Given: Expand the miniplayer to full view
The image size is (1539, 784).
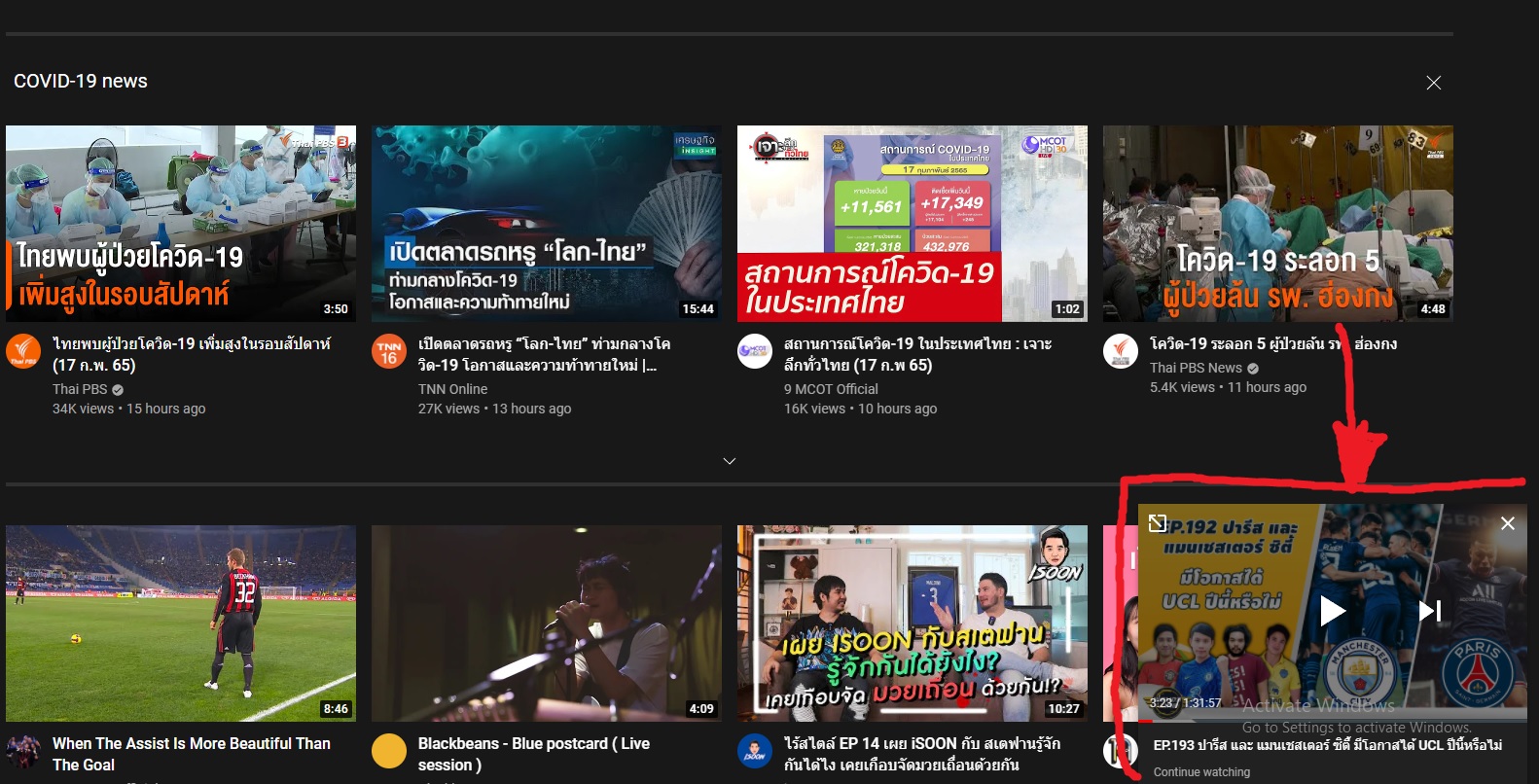Looking at the screenshot, I should [1158, 523].
